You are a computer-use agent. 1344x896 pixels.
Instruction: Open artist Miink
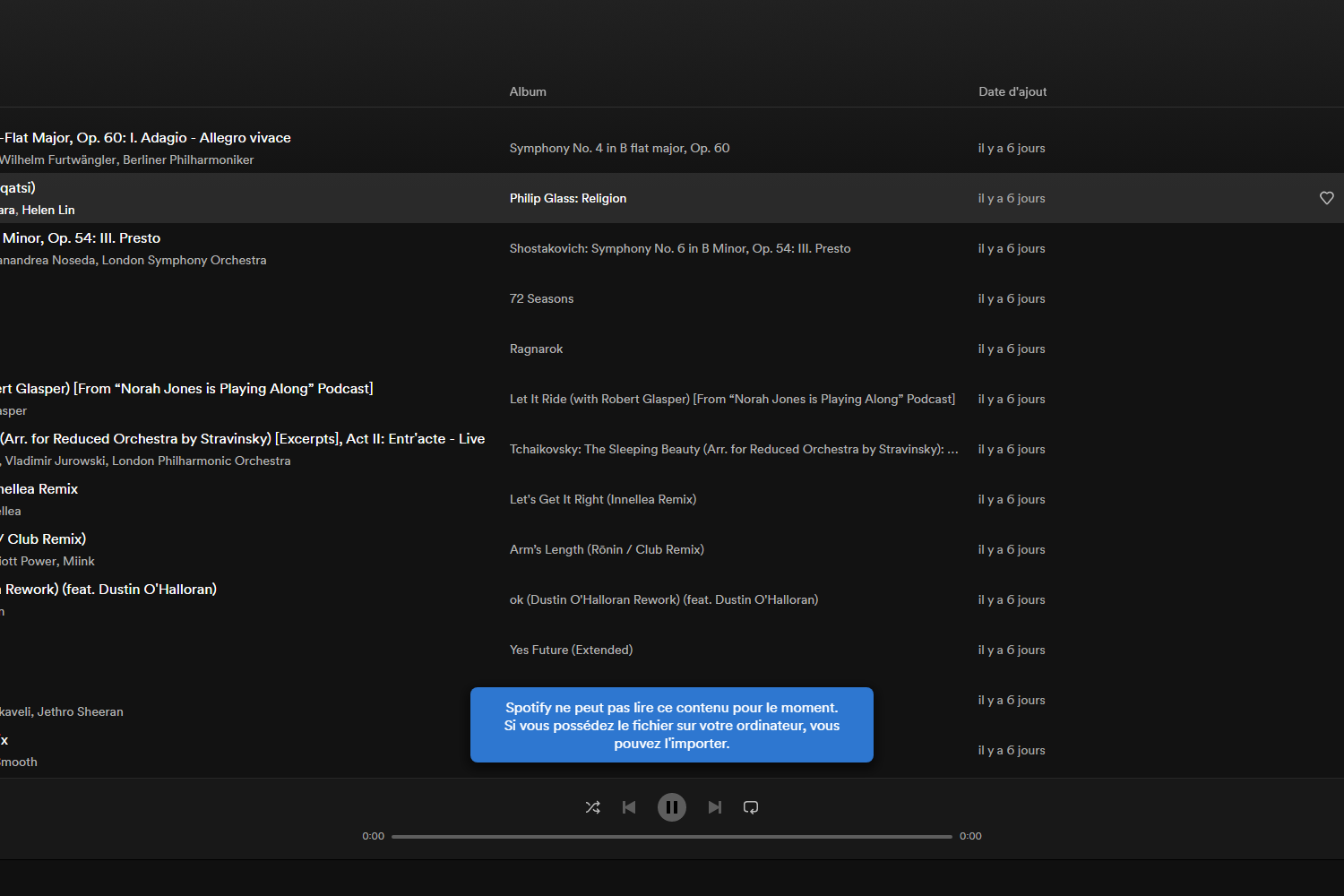[x=79, y=561]
